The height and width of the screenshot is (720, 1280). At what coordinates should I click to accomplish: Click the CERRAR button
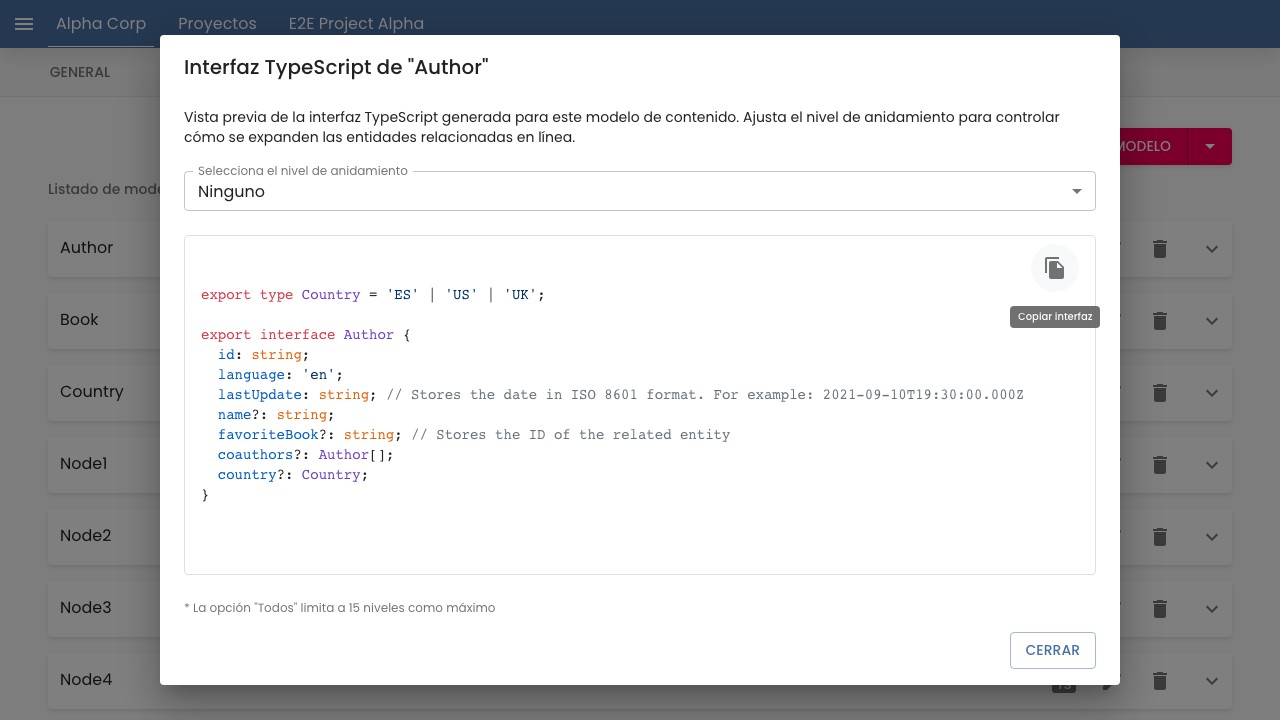tap(1053, 650)
